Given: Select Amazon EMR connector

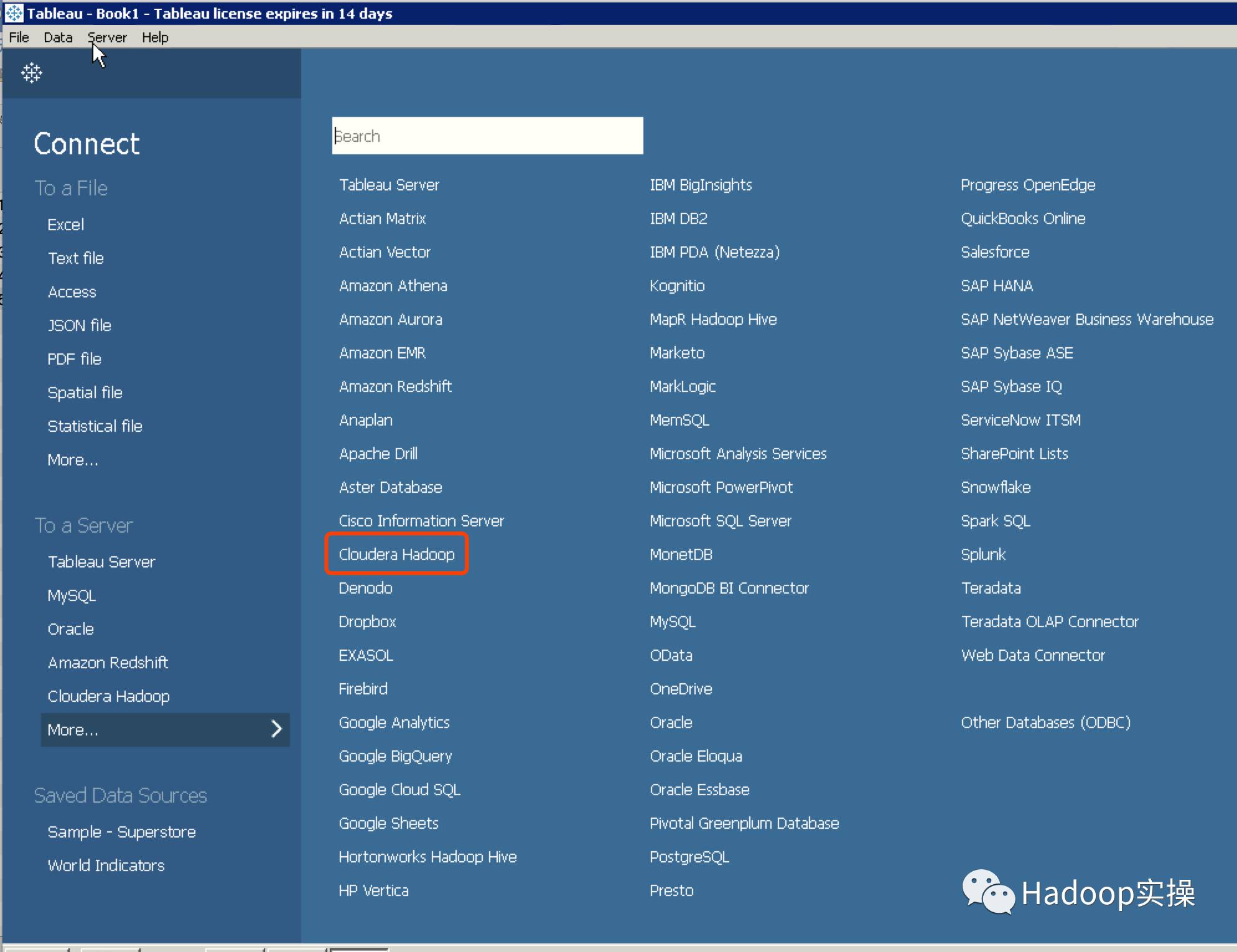Looking at the screenshot, I should click(383, 353).
